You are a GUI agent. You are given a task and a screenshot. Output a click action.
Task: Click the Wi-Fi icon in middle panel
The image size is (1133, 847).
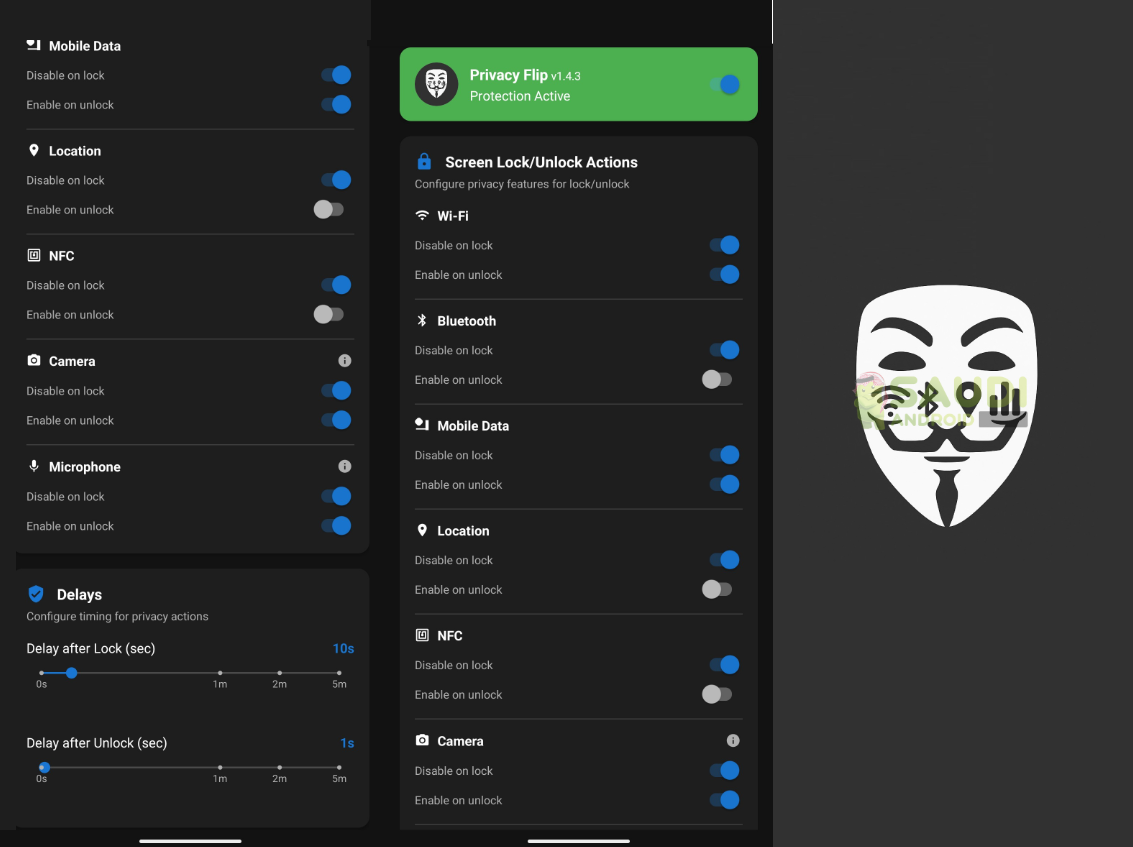pos(422,215)
